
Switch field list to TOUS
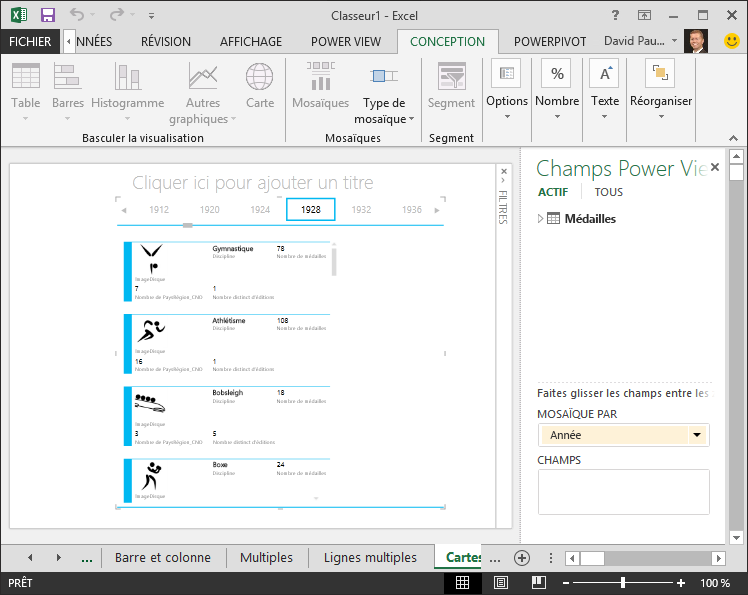[x=608, y=192]
